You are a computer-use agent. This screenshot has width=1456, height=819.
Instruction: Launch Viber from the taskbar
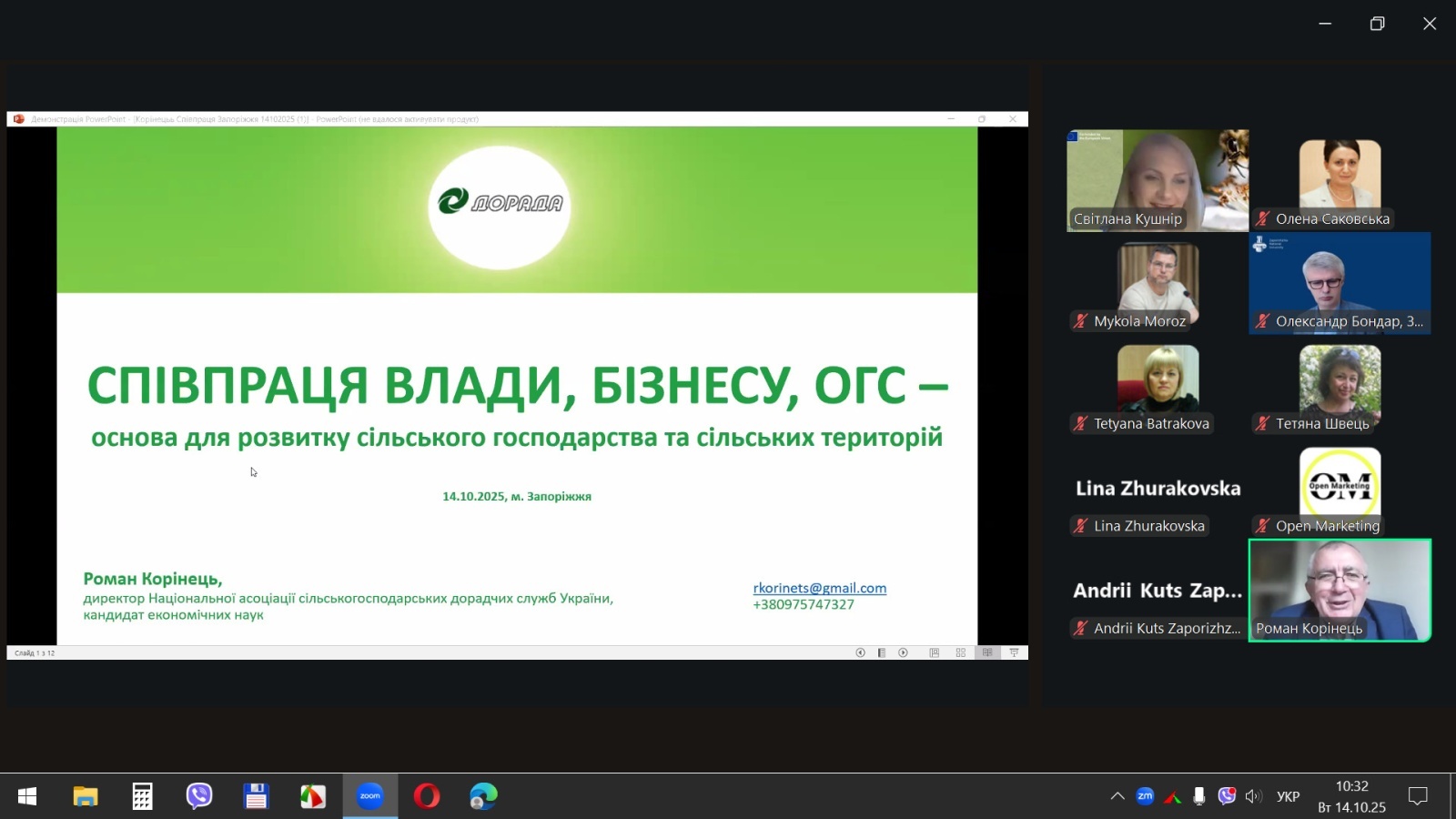click(199, 796)
